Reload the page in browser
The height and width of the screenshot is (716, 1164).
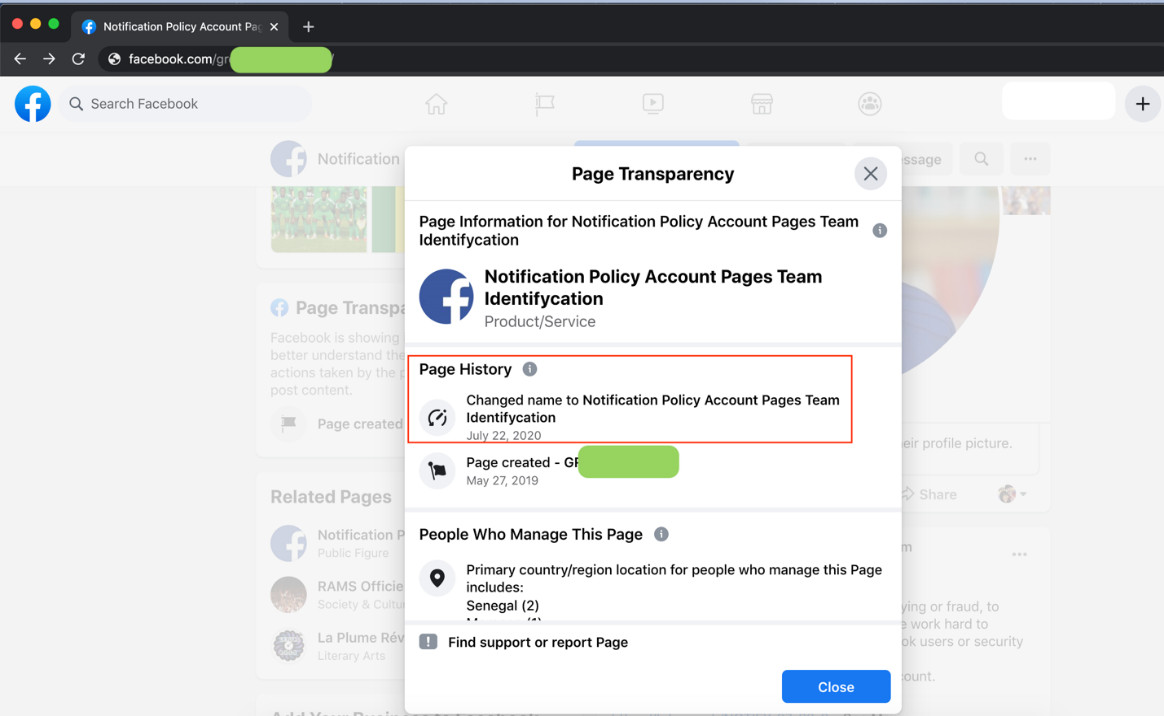78,59
